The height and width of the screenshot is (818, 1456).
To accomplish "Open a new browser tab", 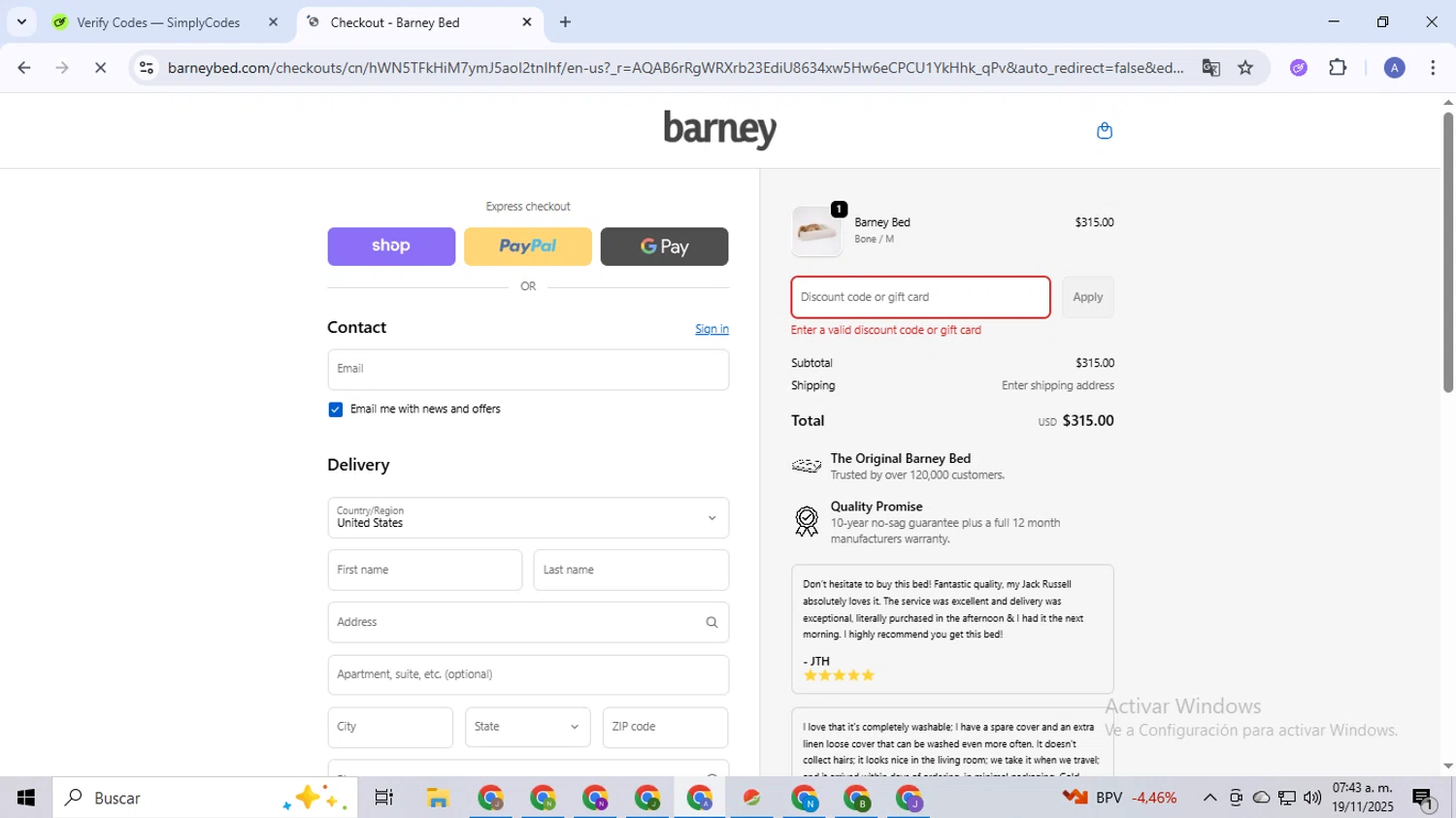I will 565,22.
